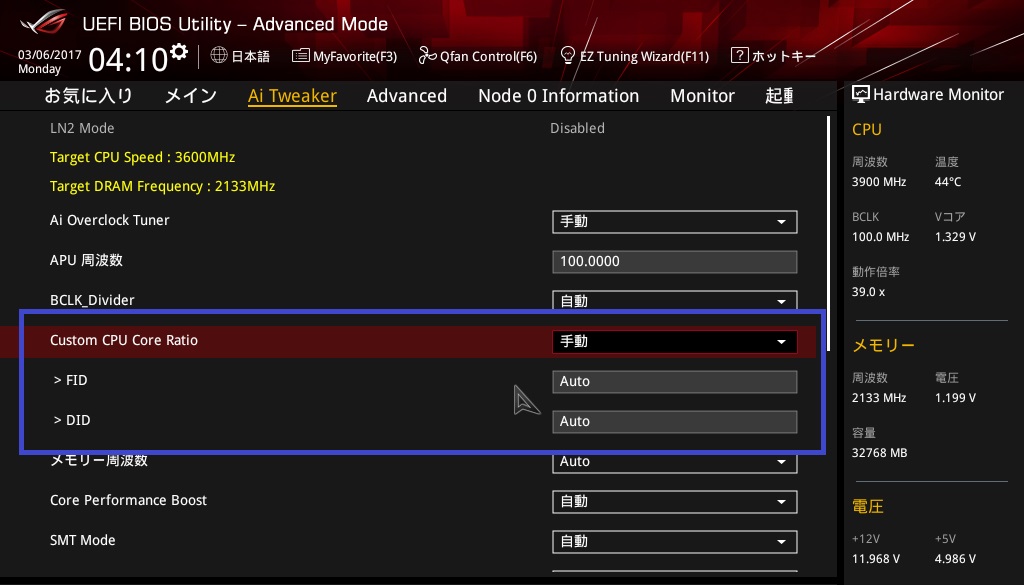Select the > DID row label
Image resolution: width=1024 pixels, height=585 pixels.
pyautogui.click(x=72, y=420)
